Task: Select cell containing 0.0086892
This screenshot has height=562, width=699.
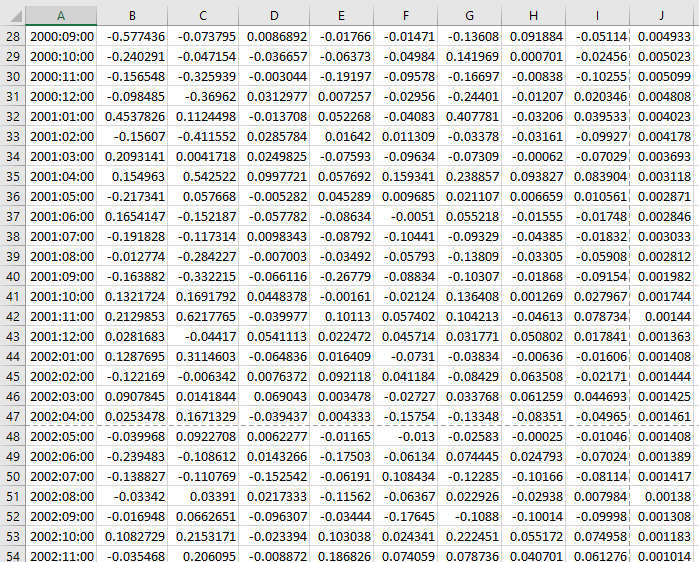Action: (274, 37)
